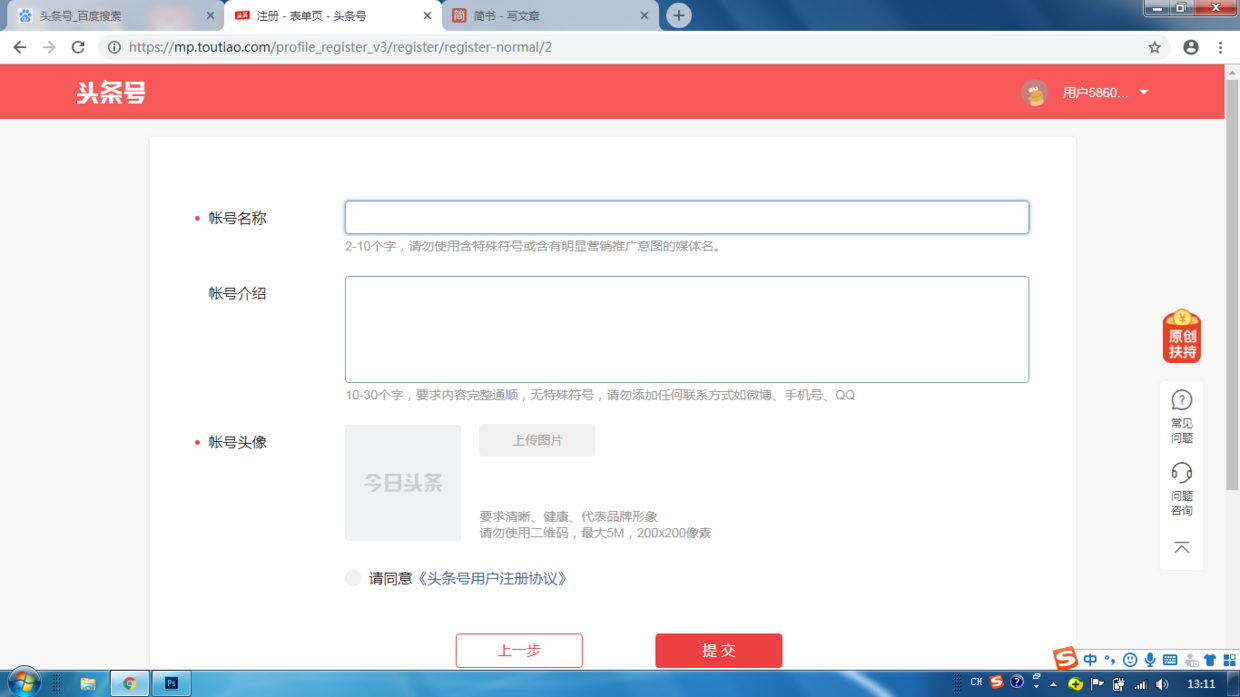Focus the 帐号名称 input field

[x=687, y=218]
